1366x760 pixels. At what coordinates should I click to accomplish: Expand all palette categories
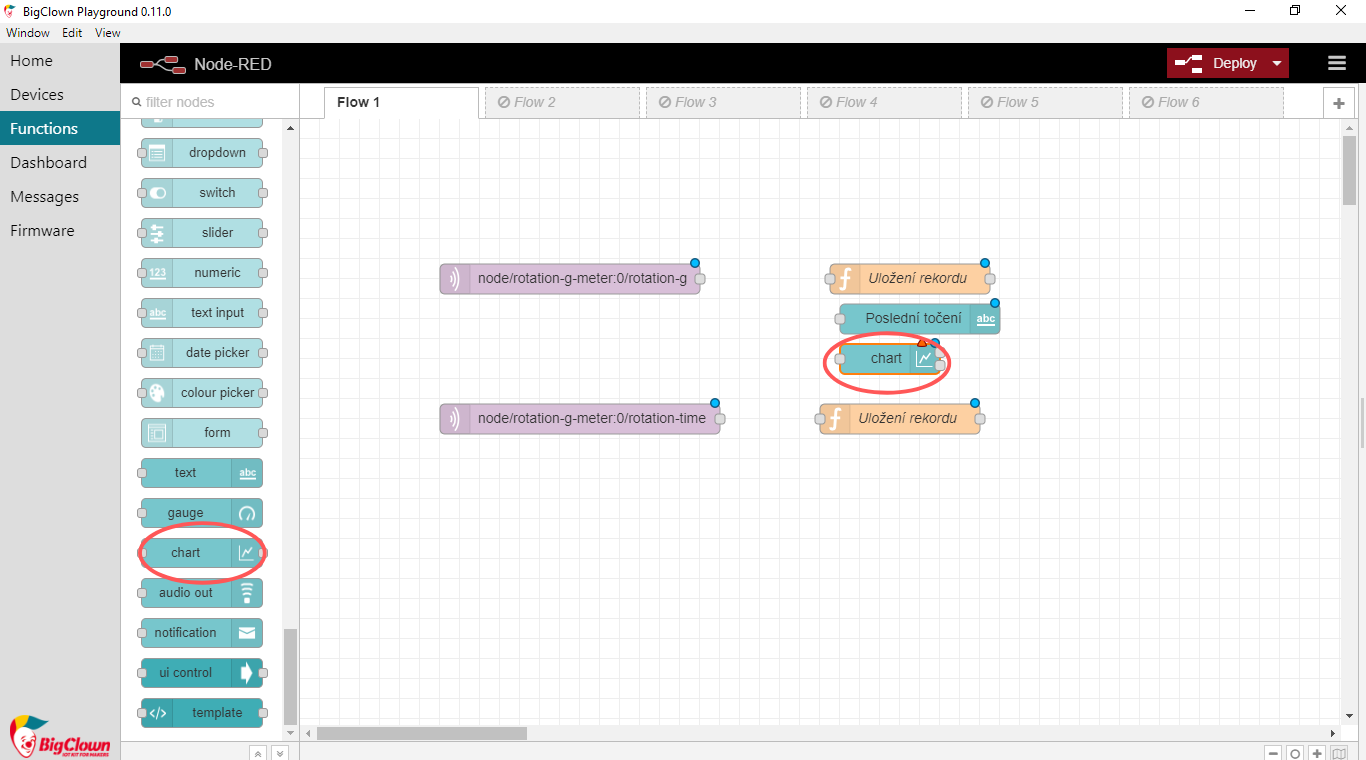[x=280, y=753]
